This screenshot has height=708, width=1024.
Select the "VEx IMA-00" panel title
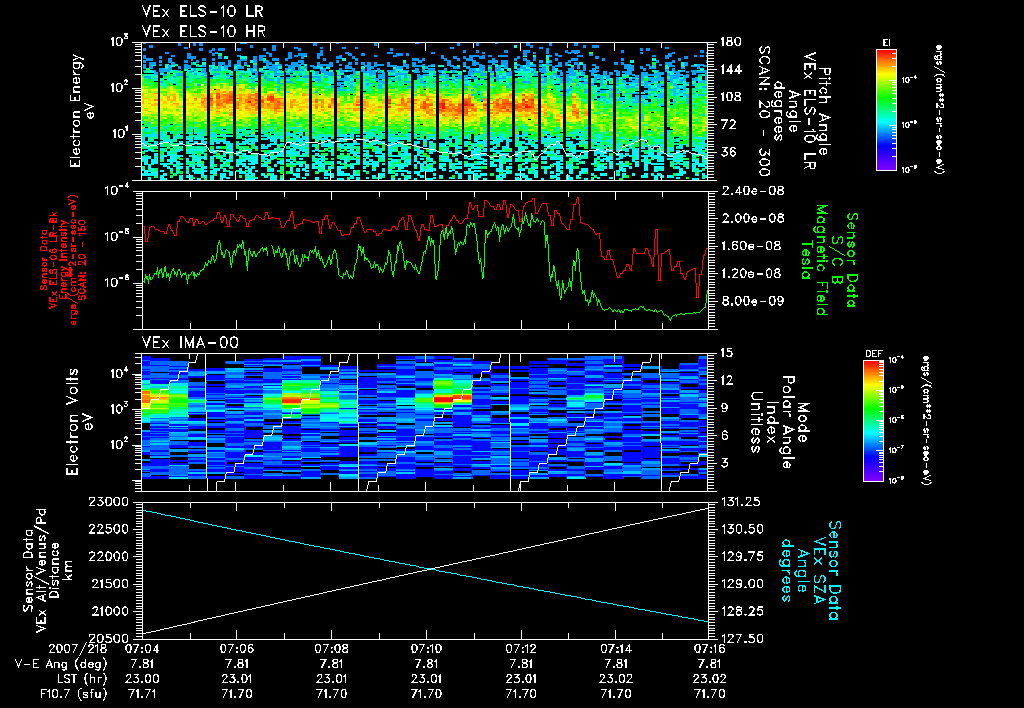click(x=190, y=342)
